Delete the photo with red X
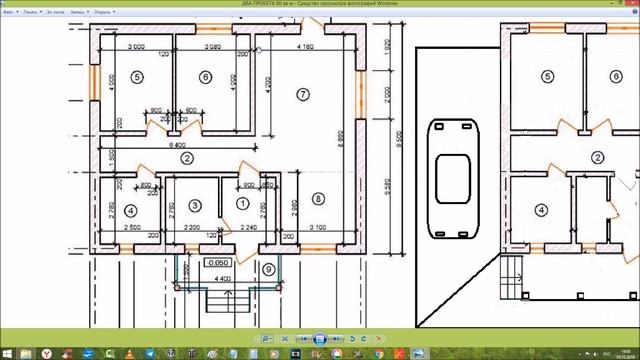This screenshot has width=640, height=360. (x=379, y=339)
